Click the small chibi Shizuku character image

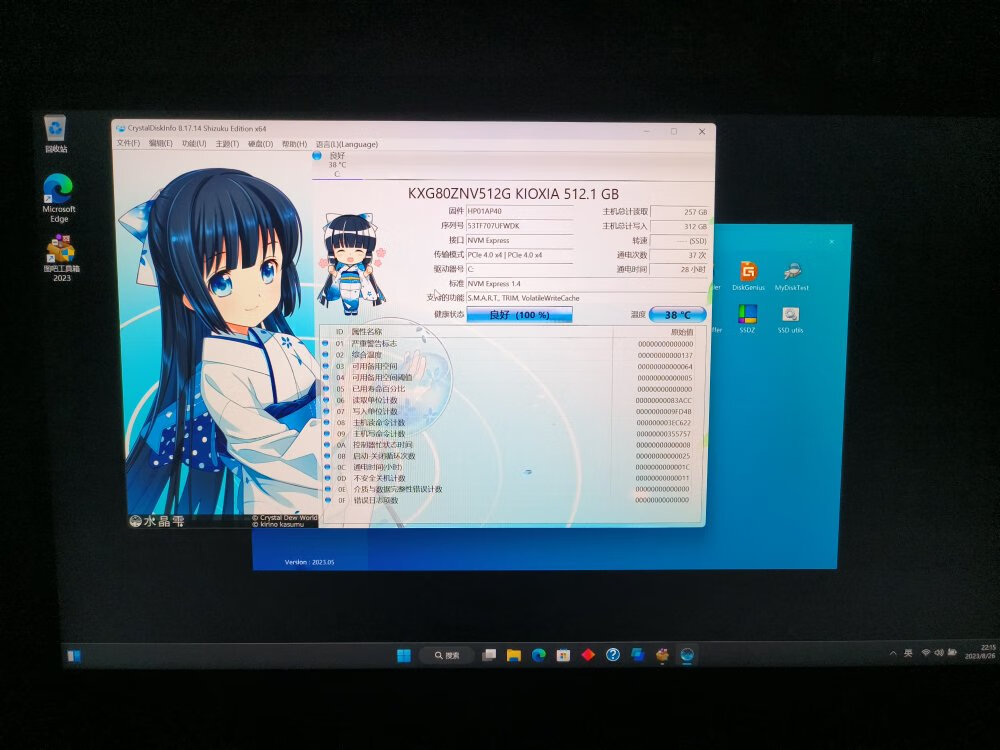click(x=352, y=264)
